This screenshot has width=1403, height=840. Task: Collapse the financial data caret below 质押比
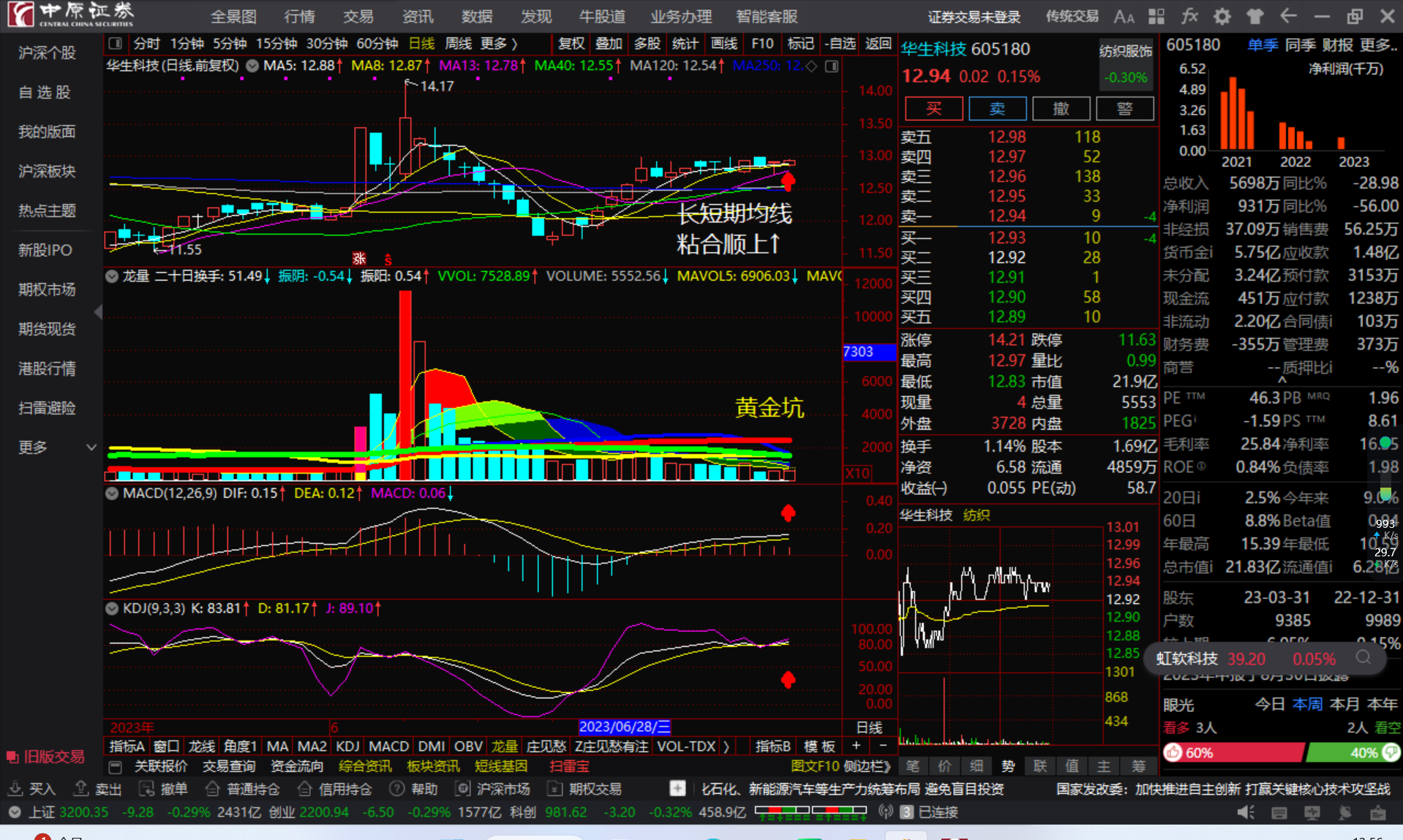pyautogui.click(x=1282, y=379)
